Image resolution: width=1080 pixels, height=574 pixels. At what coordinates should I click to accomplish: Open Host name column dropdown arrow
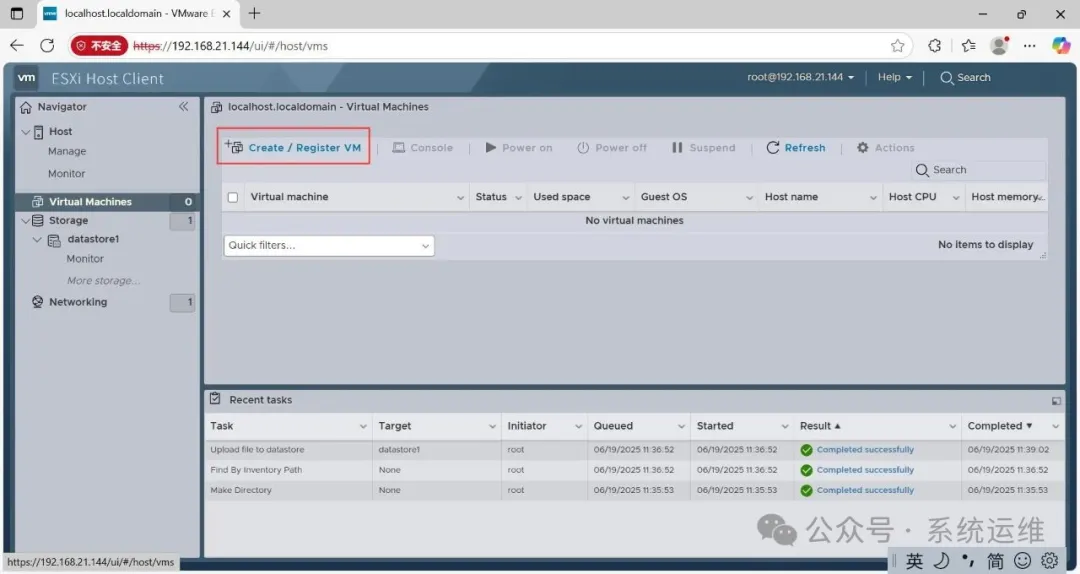873,198
